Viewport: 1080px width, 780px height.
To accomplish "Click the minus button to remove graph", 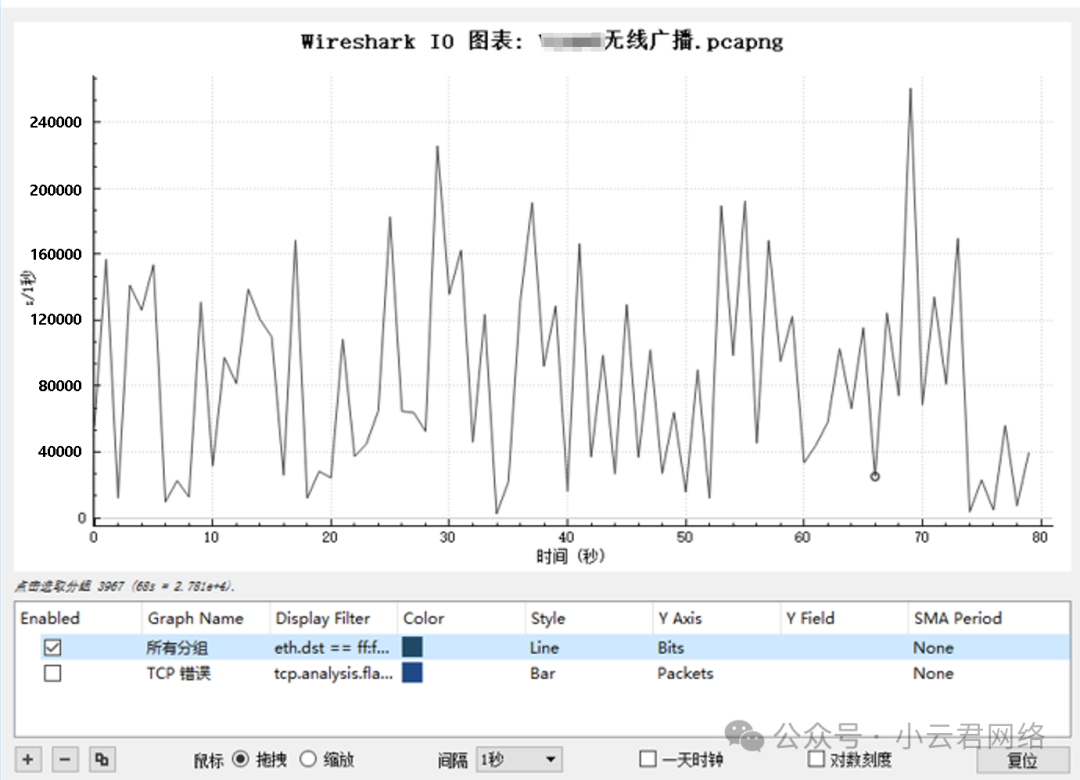I will [64, 760].
